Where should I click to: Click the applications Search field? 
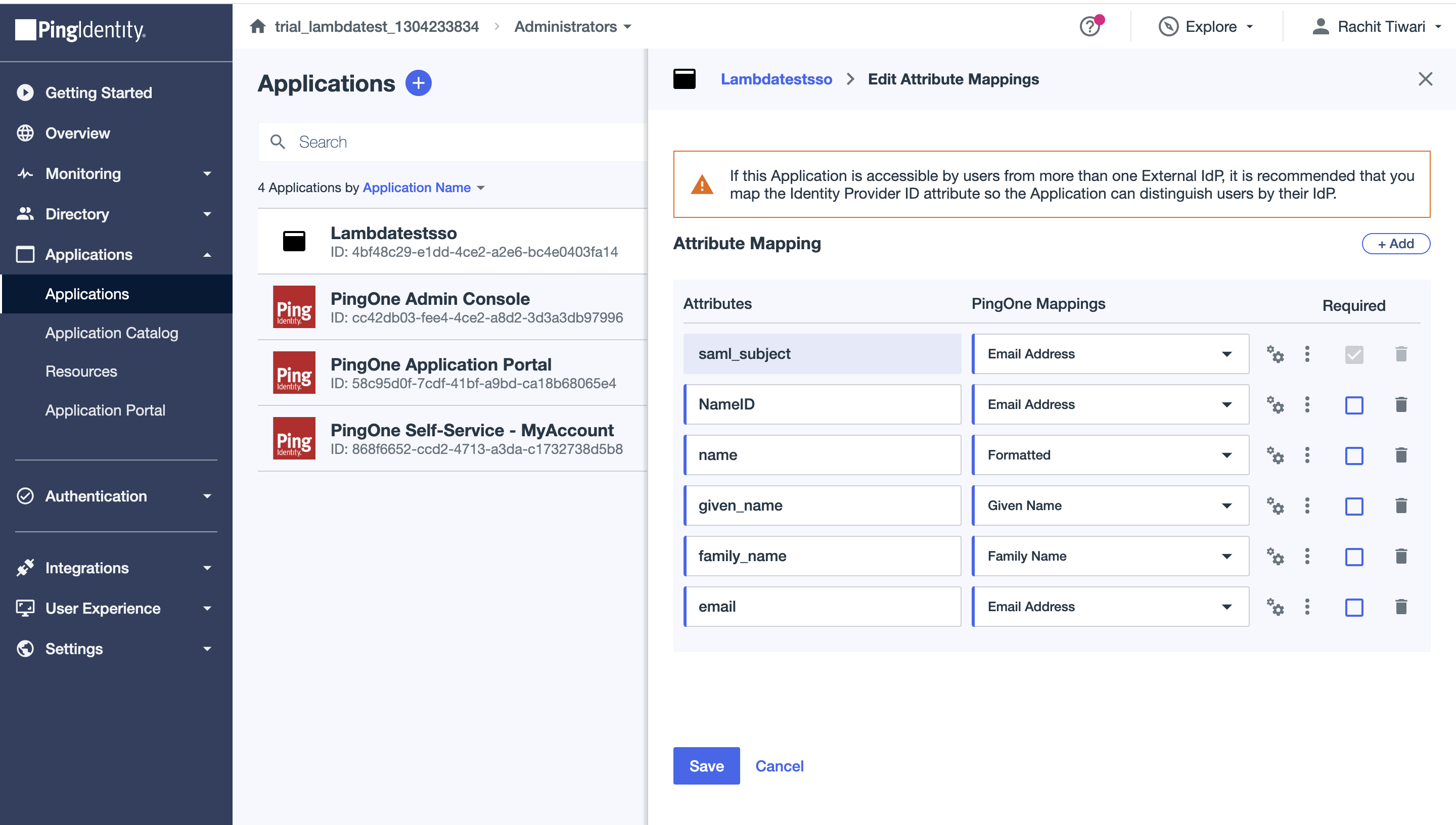coord(453,142)
